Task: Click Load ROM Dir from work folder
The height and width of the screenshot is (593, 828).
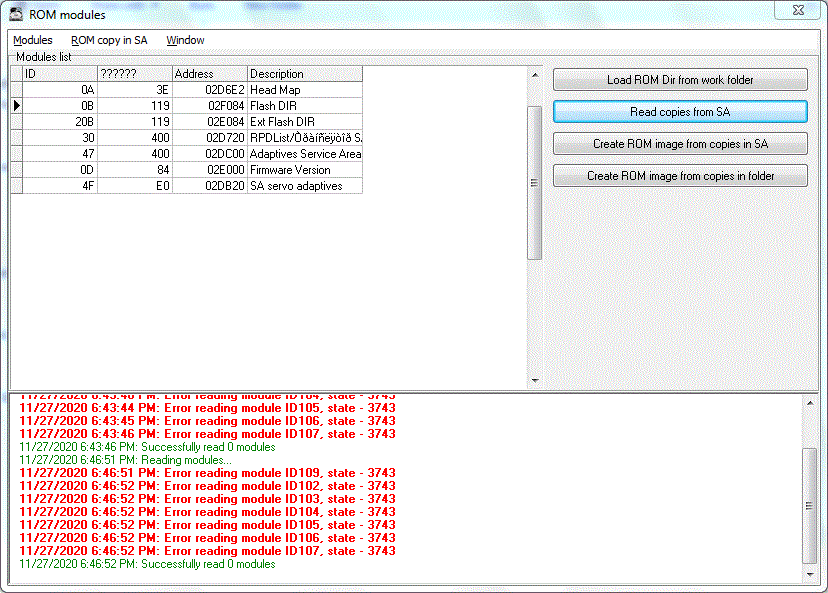Action: coord(680,80)
